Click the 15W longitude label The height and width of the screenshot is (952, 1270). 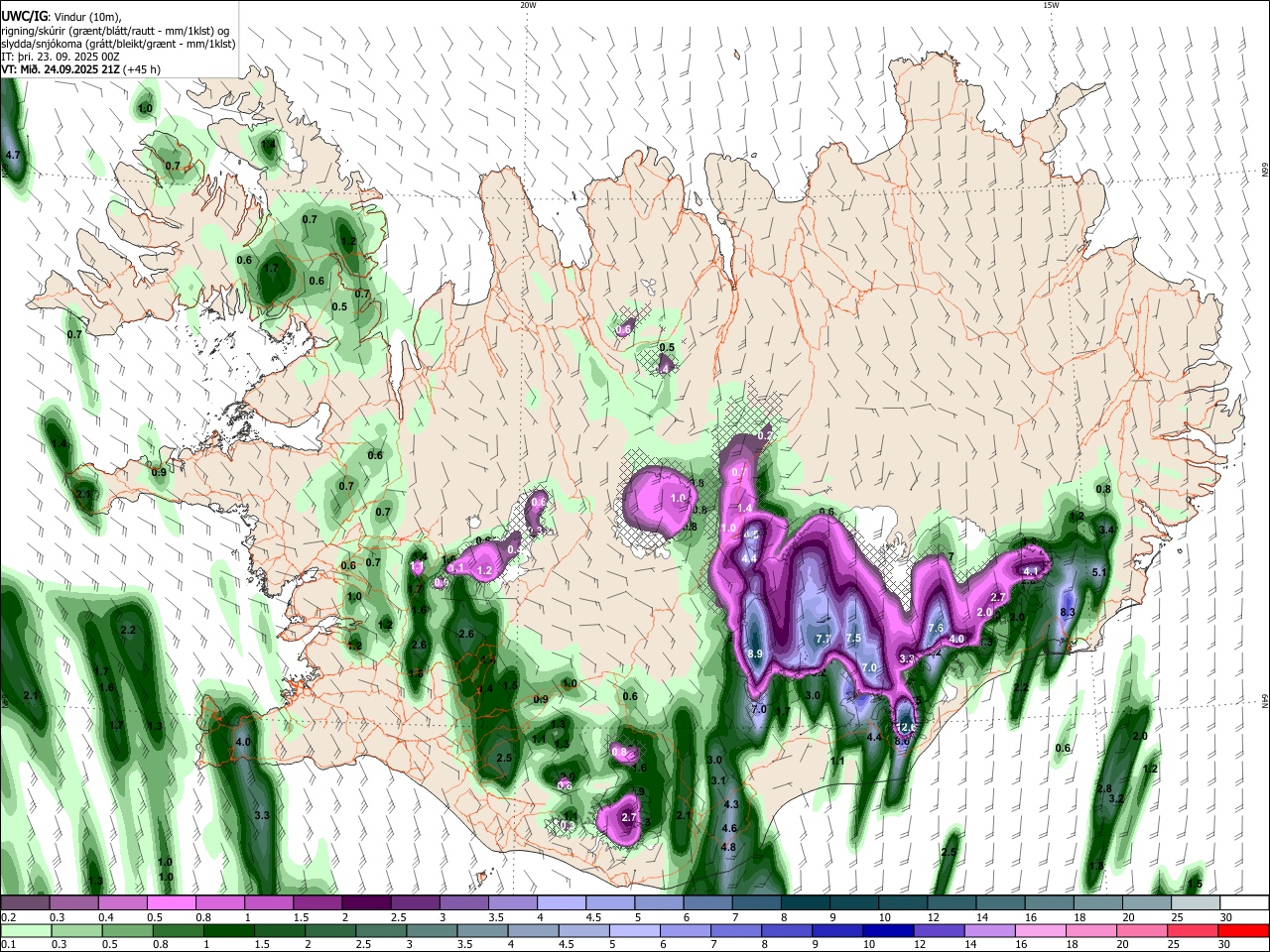pos(1051,5)
